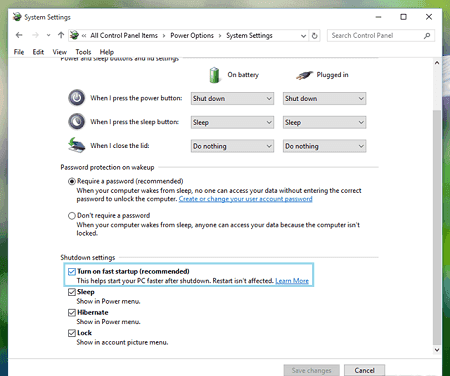Go up one level with Up arrow
Image resolution: width=450 pixels, height=376 pixels.
(61, 35)
